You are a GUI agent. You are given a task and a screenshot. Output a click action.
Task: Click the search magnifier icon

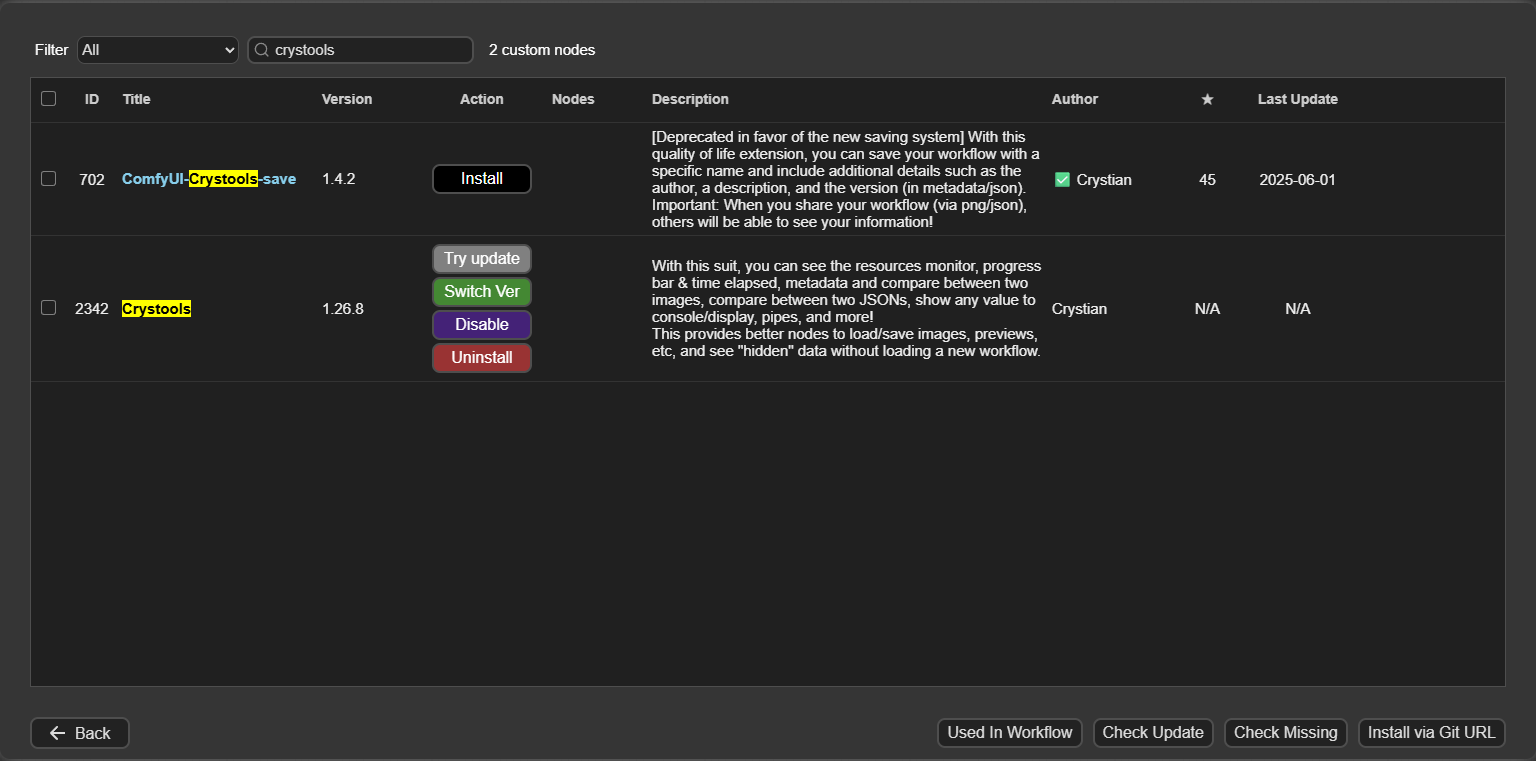(x=262, y=50)
